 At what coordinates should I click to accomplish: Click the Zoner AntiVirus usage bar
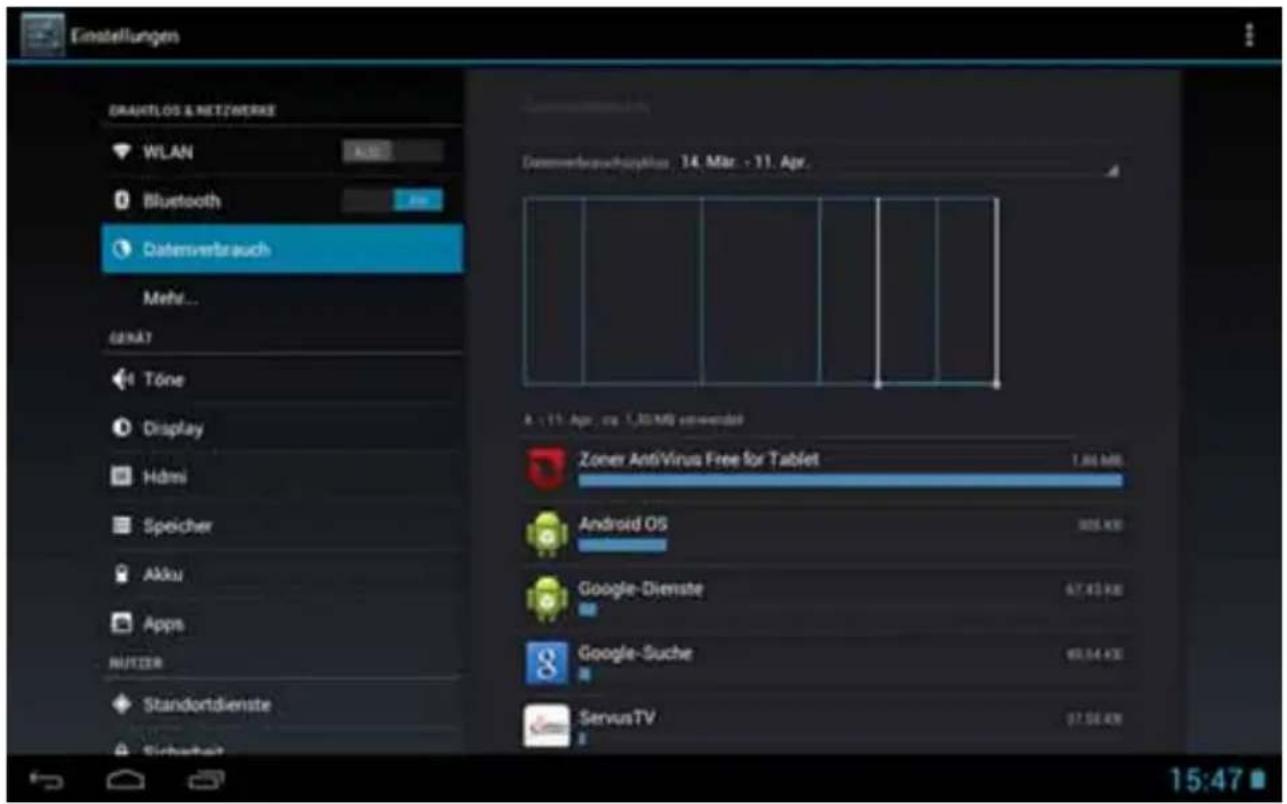[850, 481]
